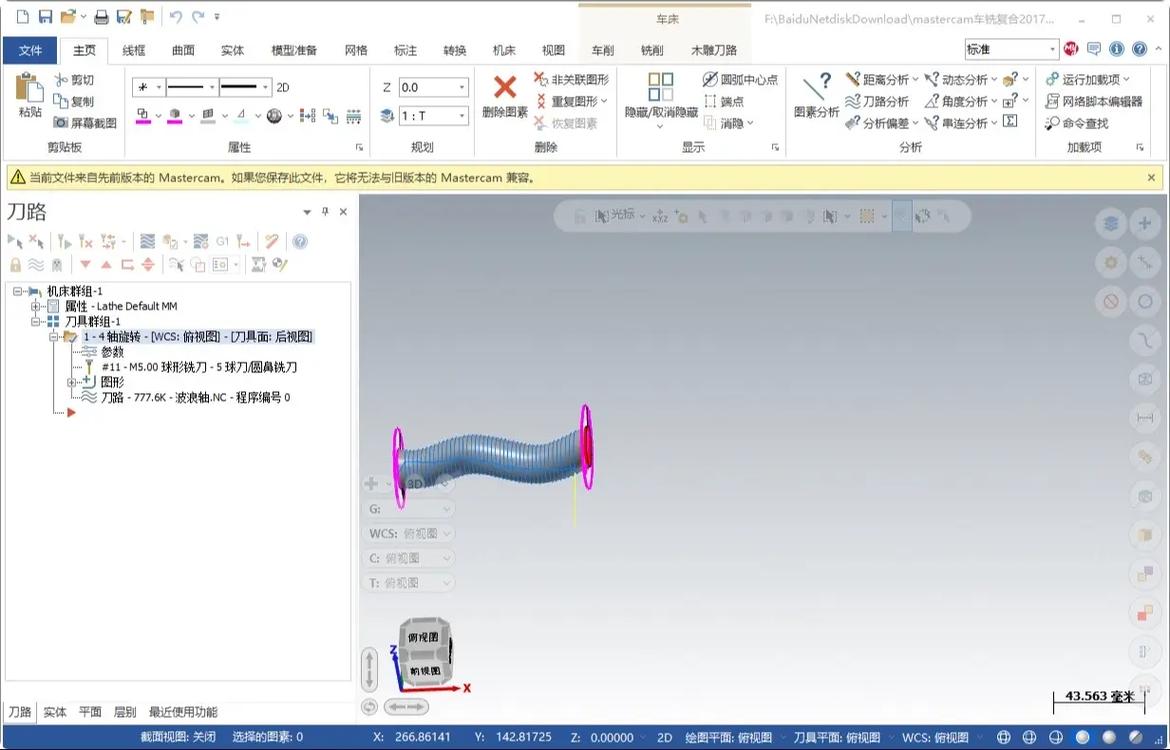Toggle the lock on toolpath operations

coord(15,264)
